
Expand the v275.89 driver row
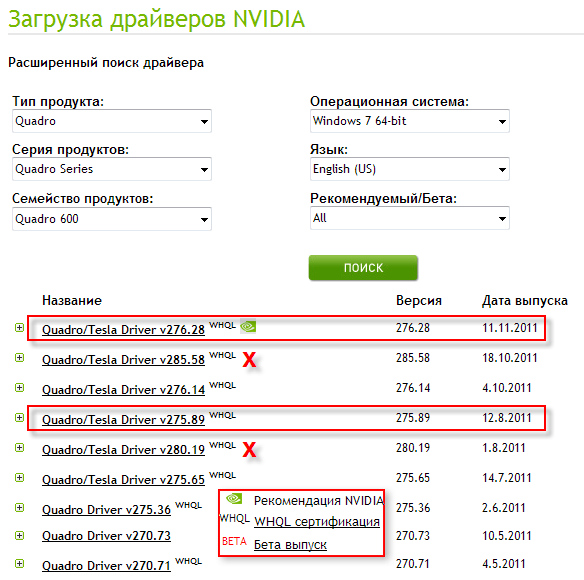[19, 418]
